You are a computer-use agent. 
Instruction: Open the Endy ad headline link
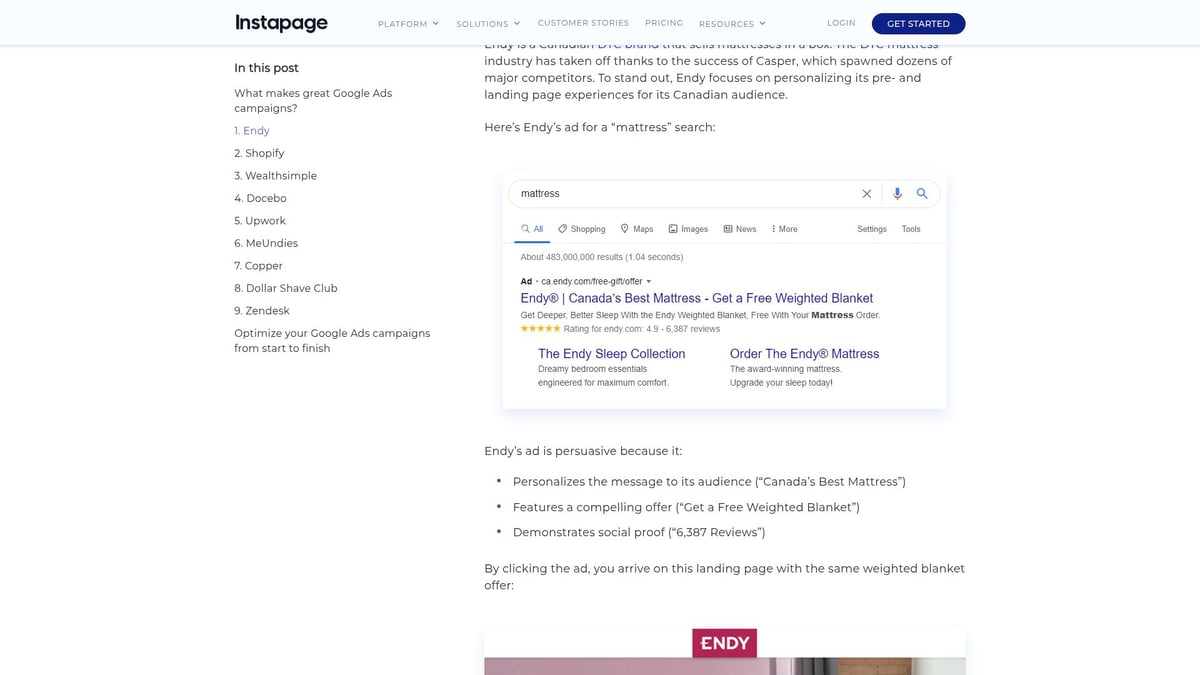click(697, 297)
